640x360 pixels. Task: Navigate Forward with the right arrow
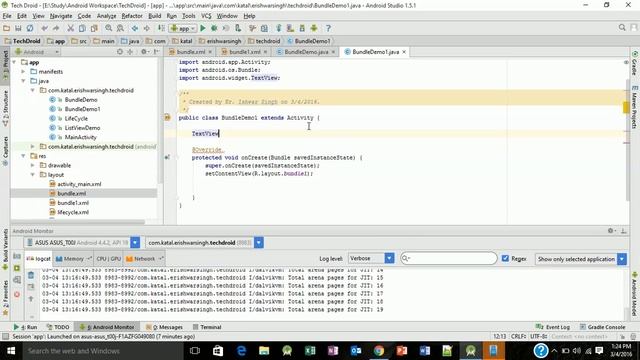point(147,28)
